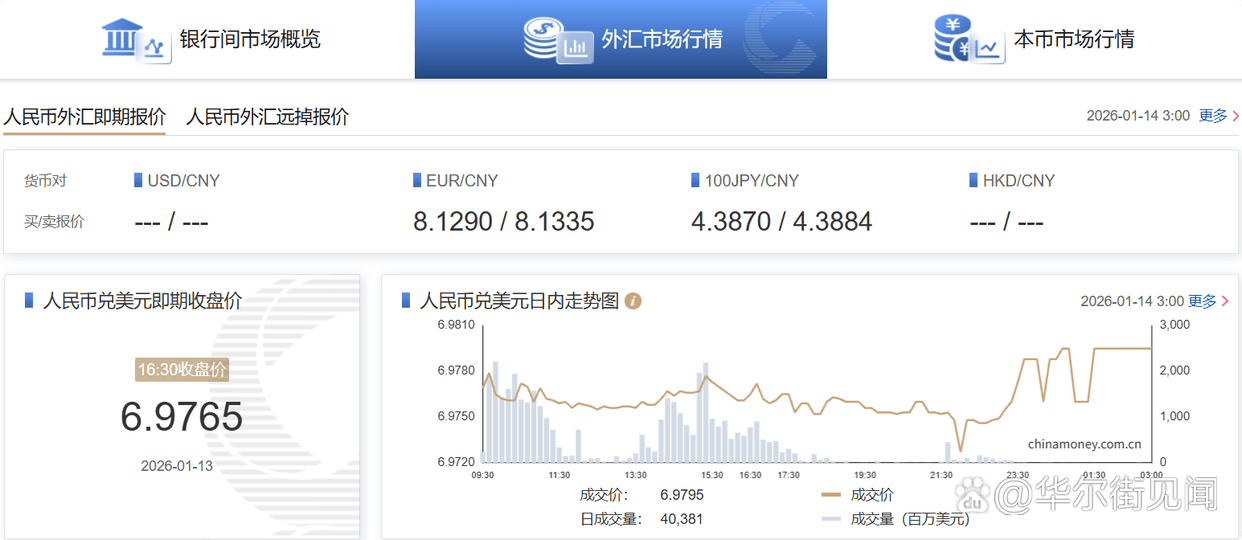
Task: Click the 100JPY/CNY quote 4.3870 / 4.3884
Action: click(x=781, y=221)
